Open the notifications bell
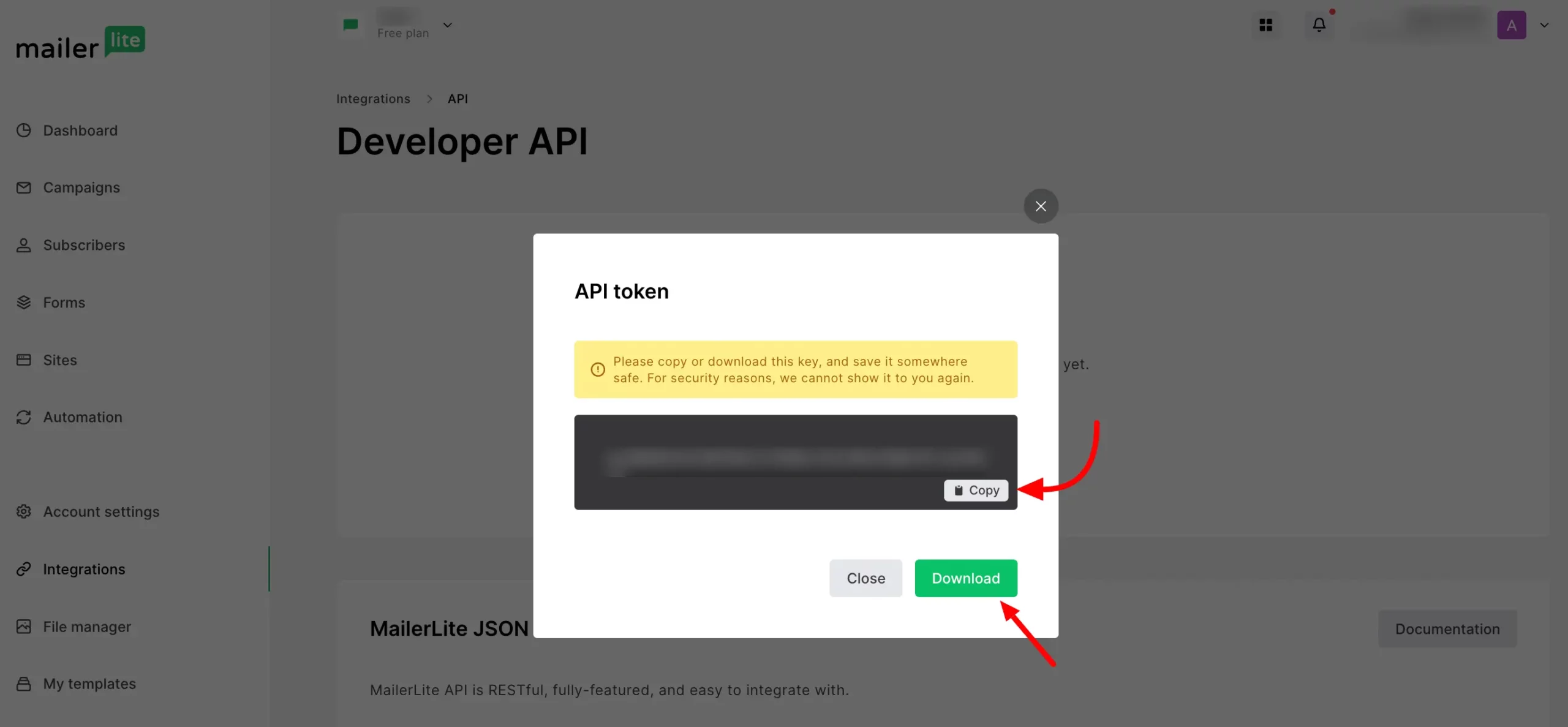The width and height of the screenshot is (1568, 727). [x=1319, y=25]
